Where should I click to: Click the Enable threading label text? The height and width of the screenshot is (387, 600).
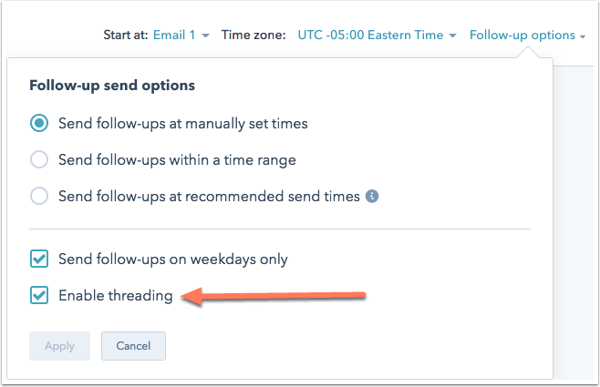tap(116, 296)
